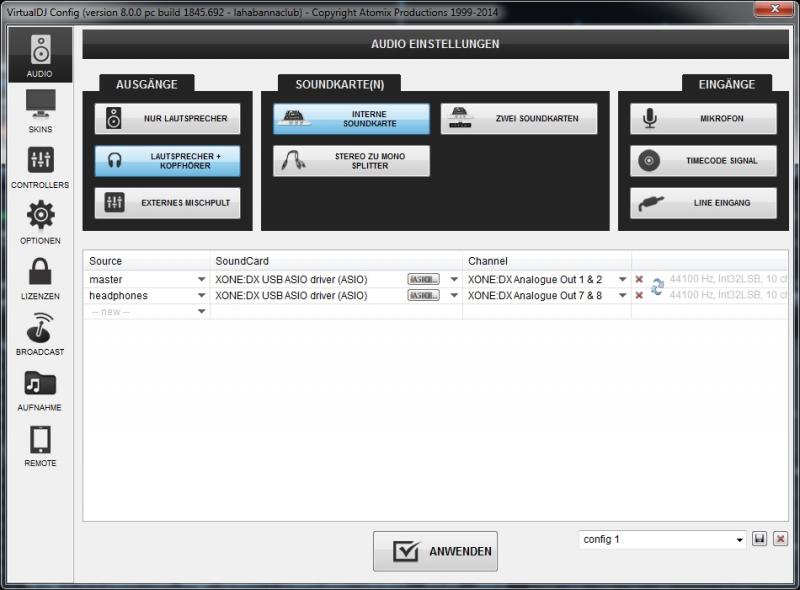The width and height of the screenshot is (800, 590).
Task: Open ASIO settings button in headphones row
Action: pos(423,296)
